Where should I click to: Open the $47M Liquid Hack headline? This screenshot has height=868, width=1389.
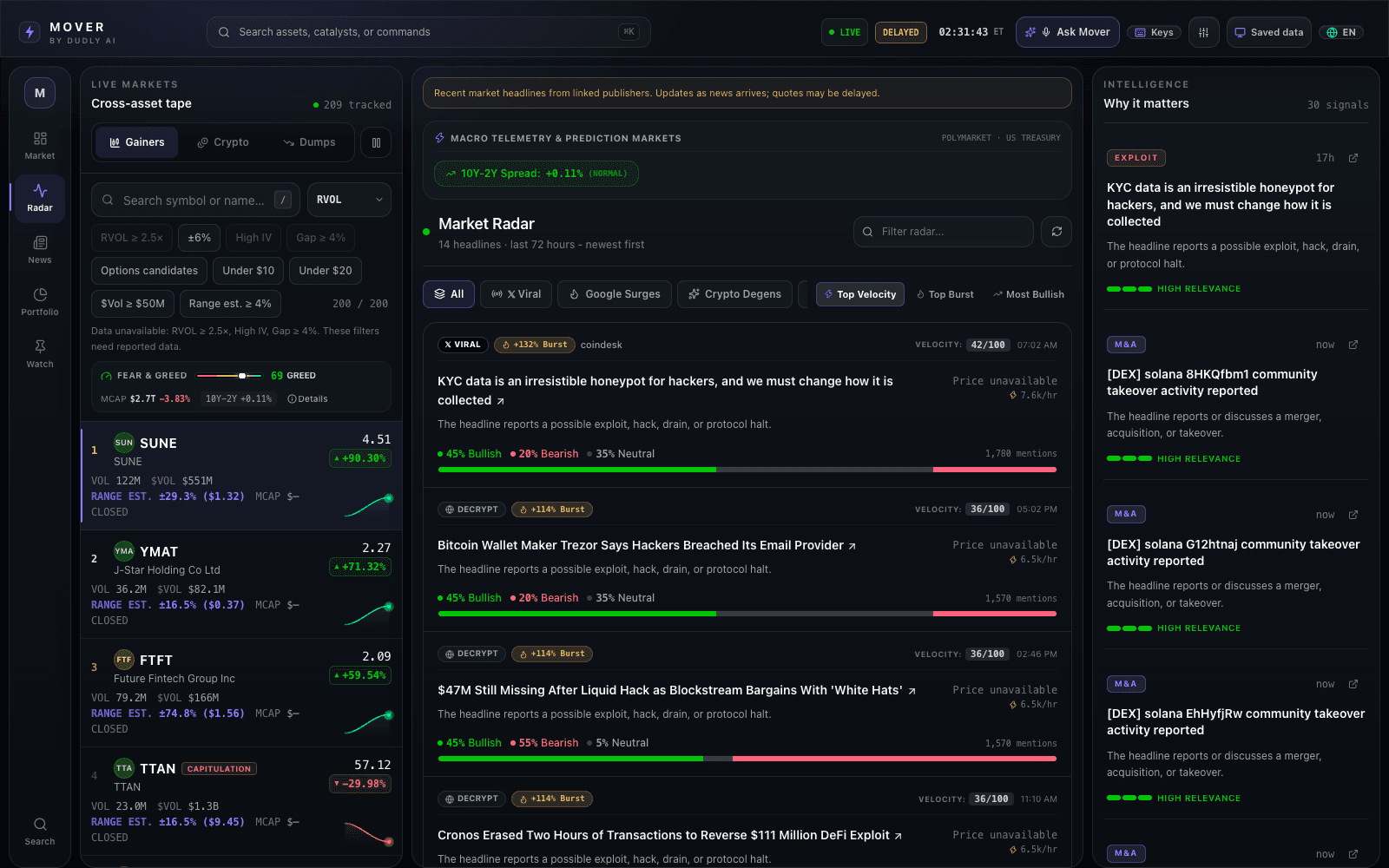point(676,690)
